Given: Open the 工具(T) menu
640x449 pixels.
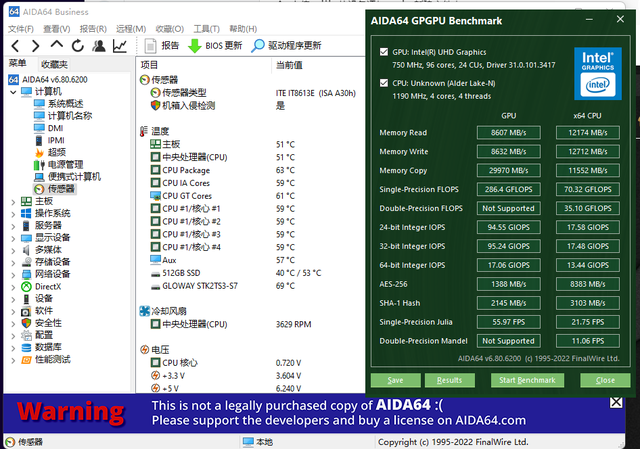Looking at the screenshot, I should [207, 29].
